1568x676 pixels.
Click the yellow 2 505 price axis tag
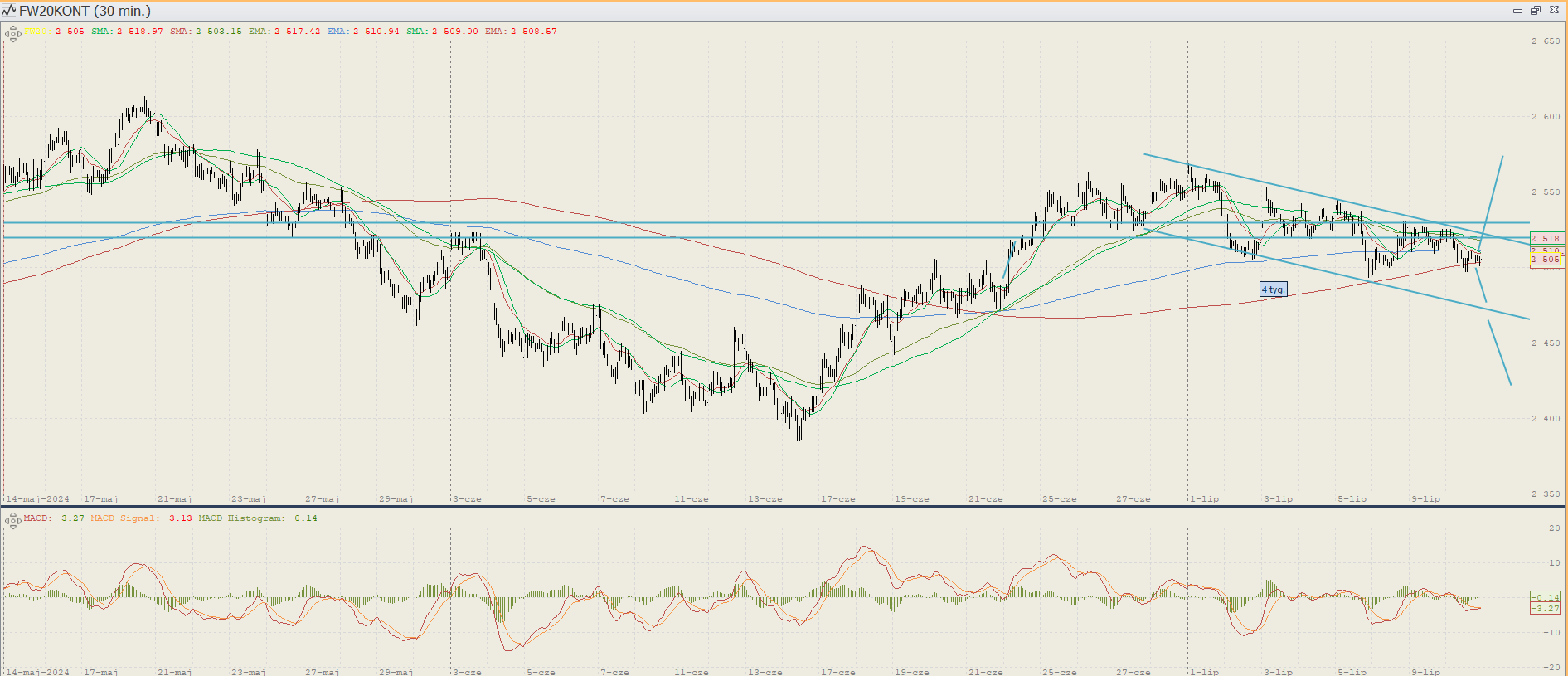[1546, 260]
